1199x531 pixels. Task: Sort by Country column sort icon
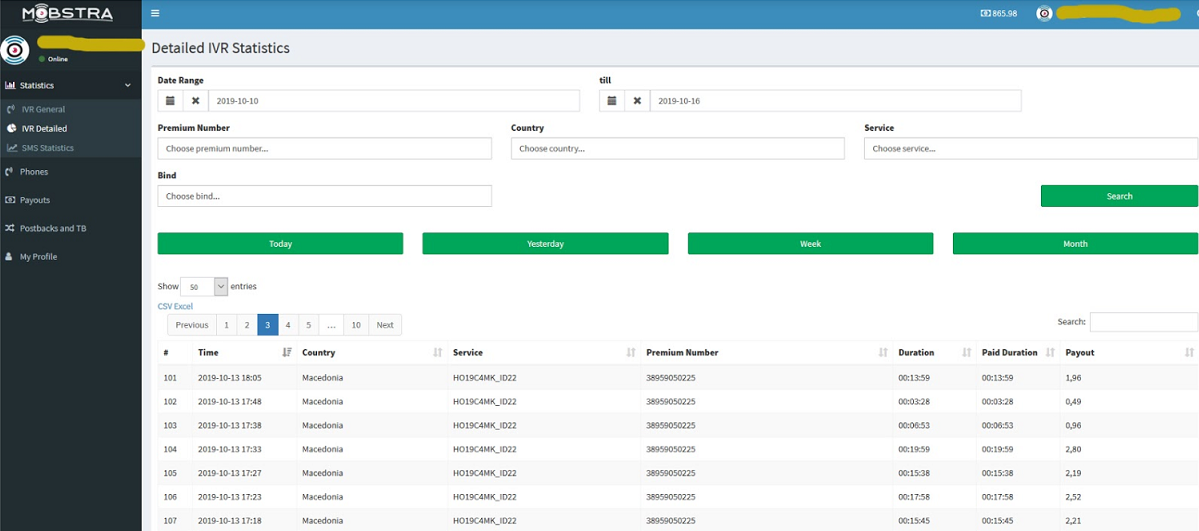tap(437, 353)
